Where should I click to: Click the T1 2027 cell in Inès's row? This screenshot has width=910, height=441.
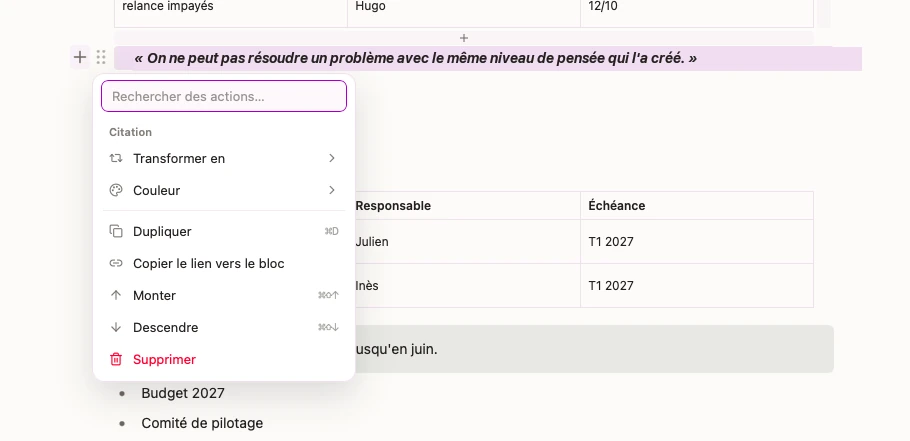click(697, 285)
